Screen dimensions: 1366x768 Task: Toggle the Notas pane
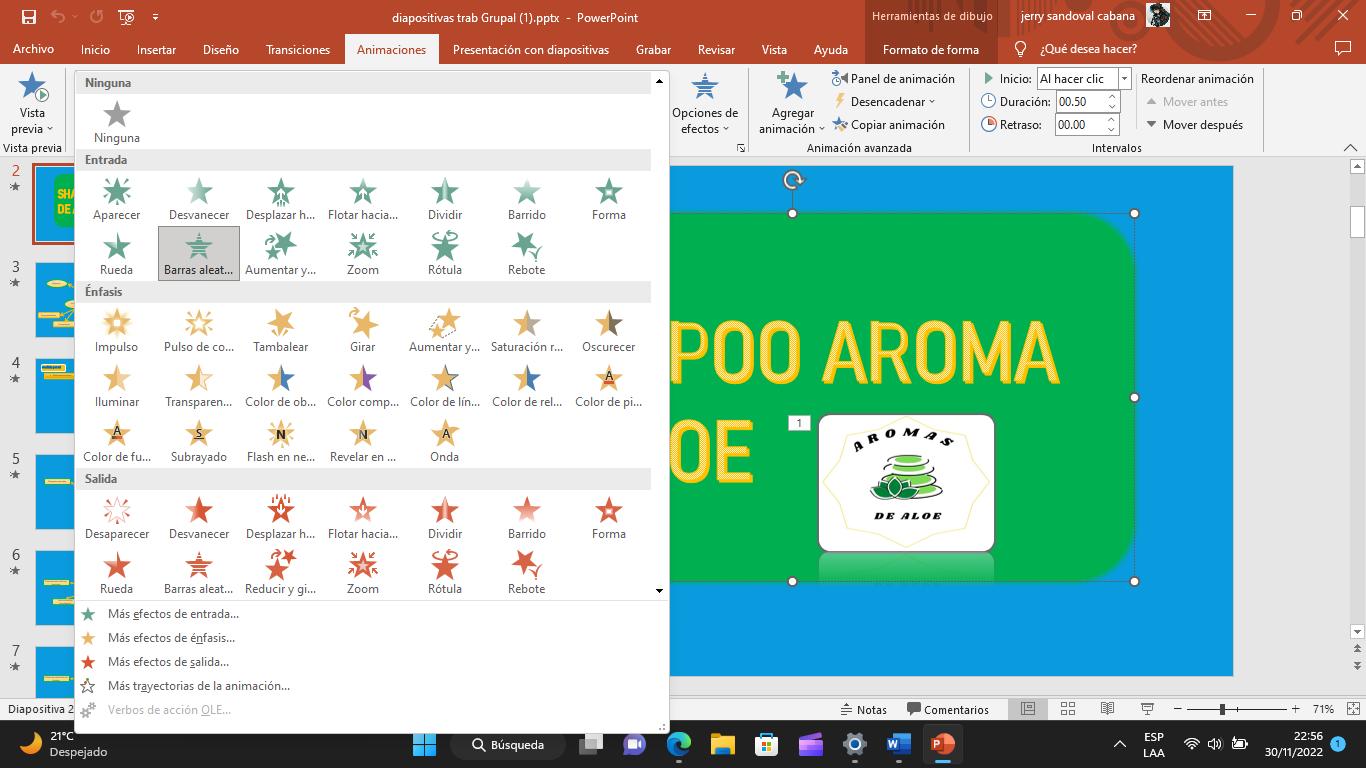coord(863,709)
